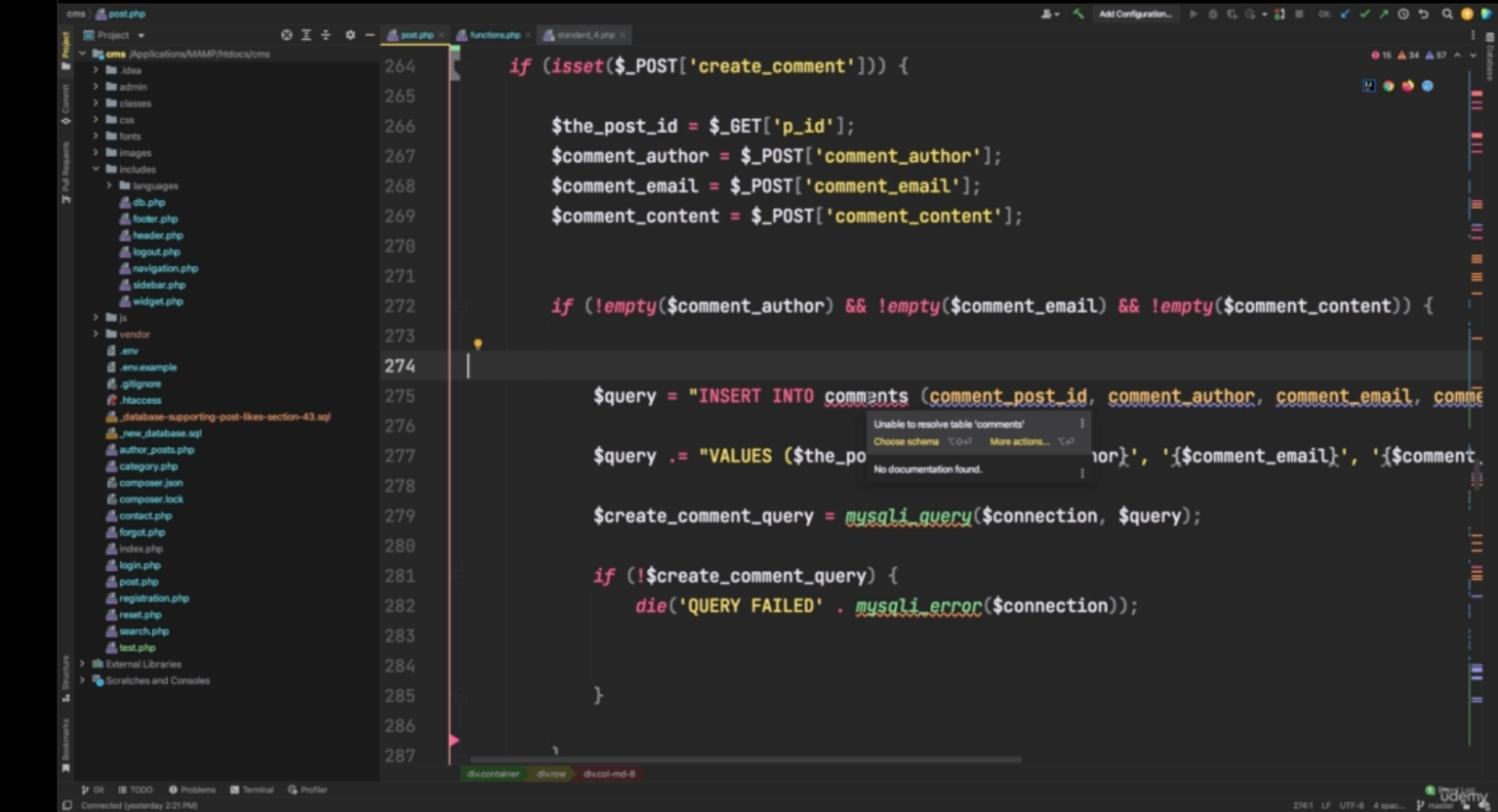Click the Git Commit checkmark icon
The image size is (1498, 812).
pyautogui.click(x=1364, y=14)
